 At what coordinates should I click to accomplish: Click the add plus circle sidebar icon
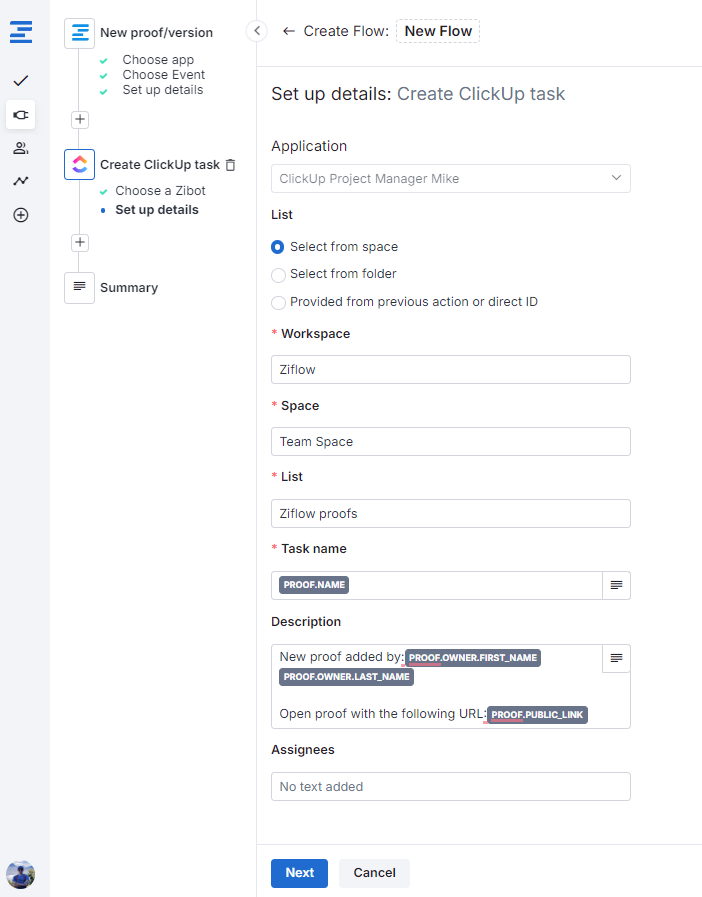[x=20, y=215]
